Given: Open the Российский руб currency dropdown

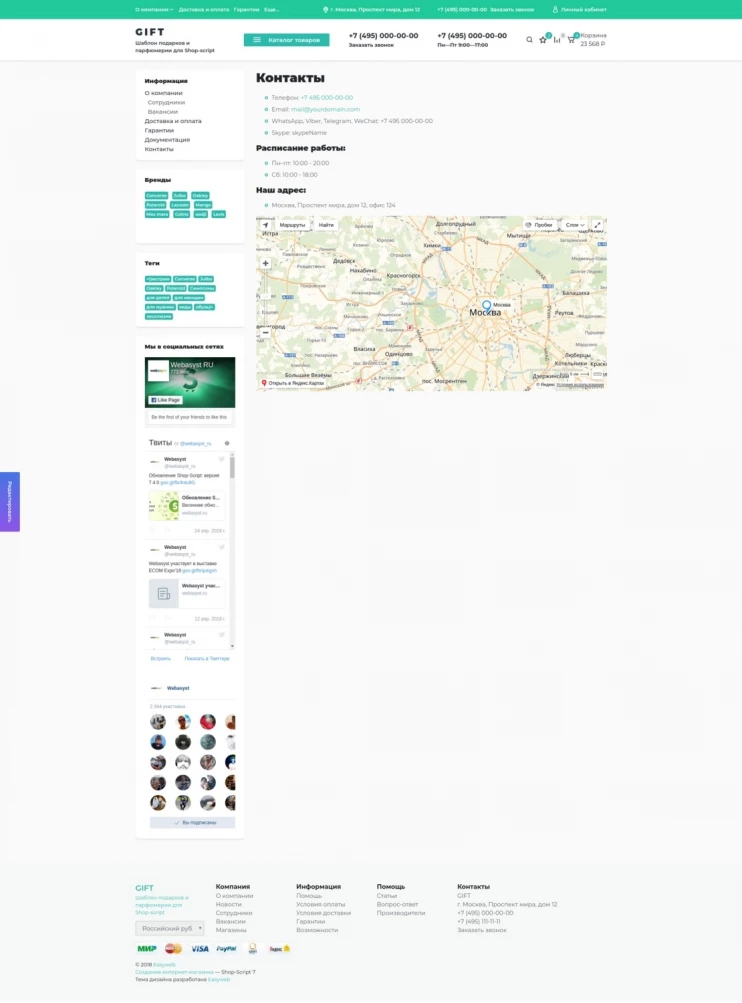Looking at the screenshot, I should (170, 928).
